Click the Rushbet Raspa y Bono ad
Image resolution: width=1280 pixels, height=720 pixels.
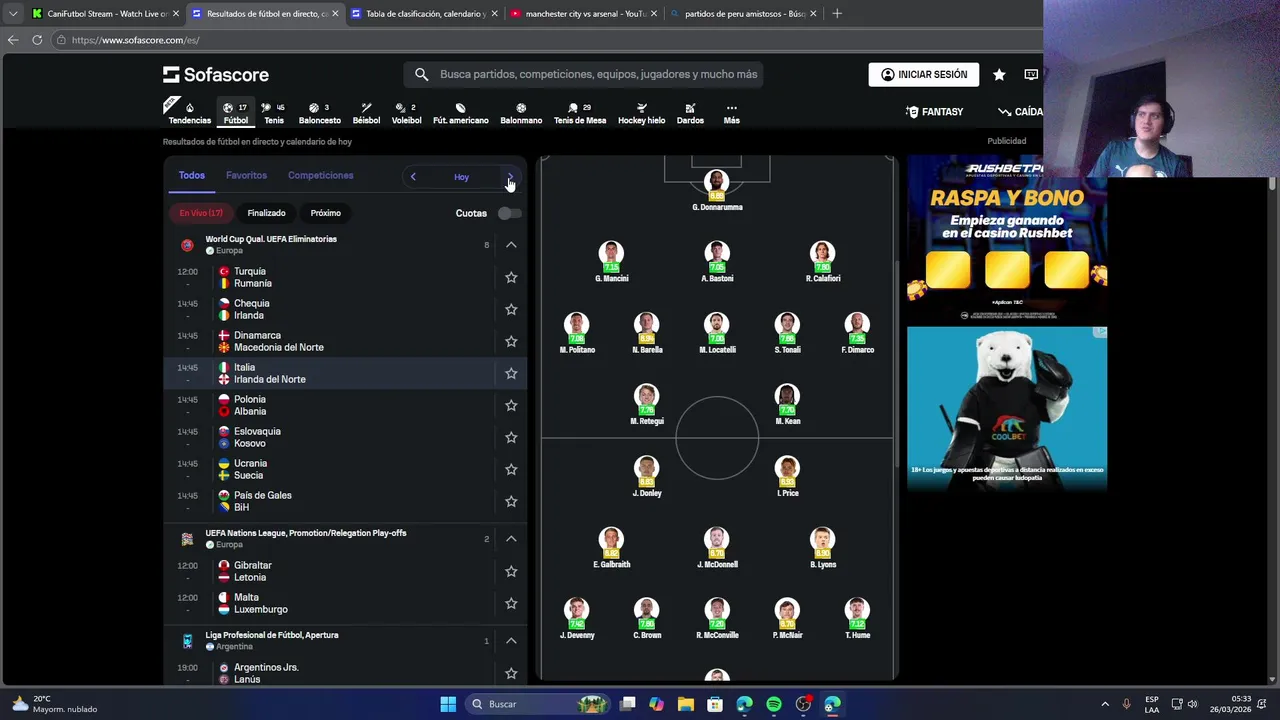1006,238
